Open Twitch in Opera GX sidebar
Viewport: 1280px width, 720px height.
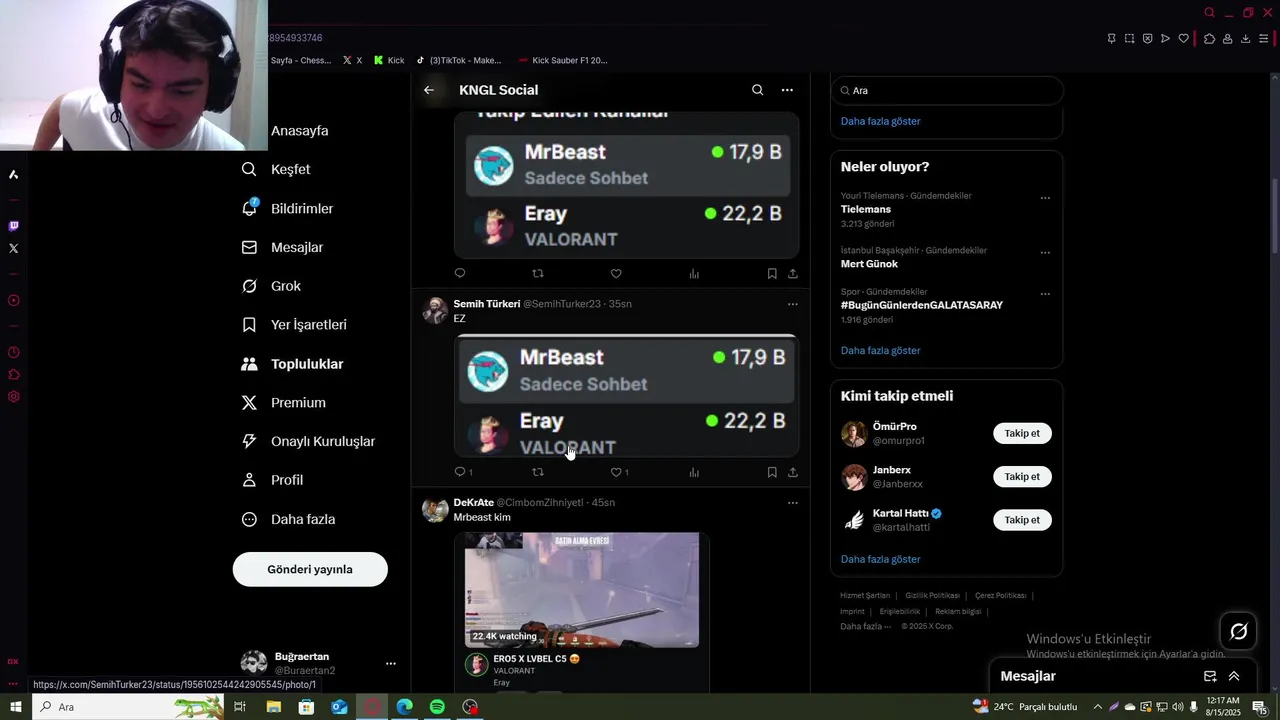click(13, 226)
